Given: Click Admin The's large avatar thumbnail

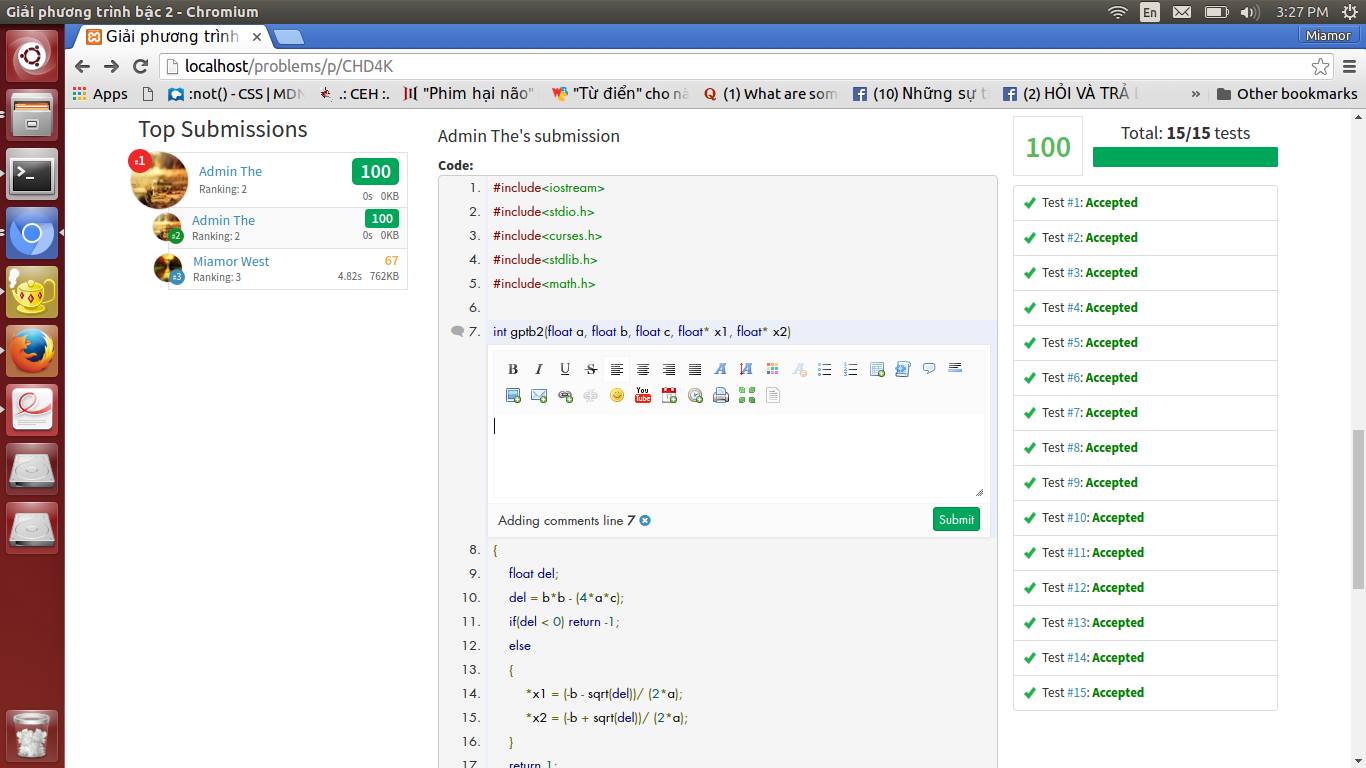Looking at the screenshot, I should (160, 180).
